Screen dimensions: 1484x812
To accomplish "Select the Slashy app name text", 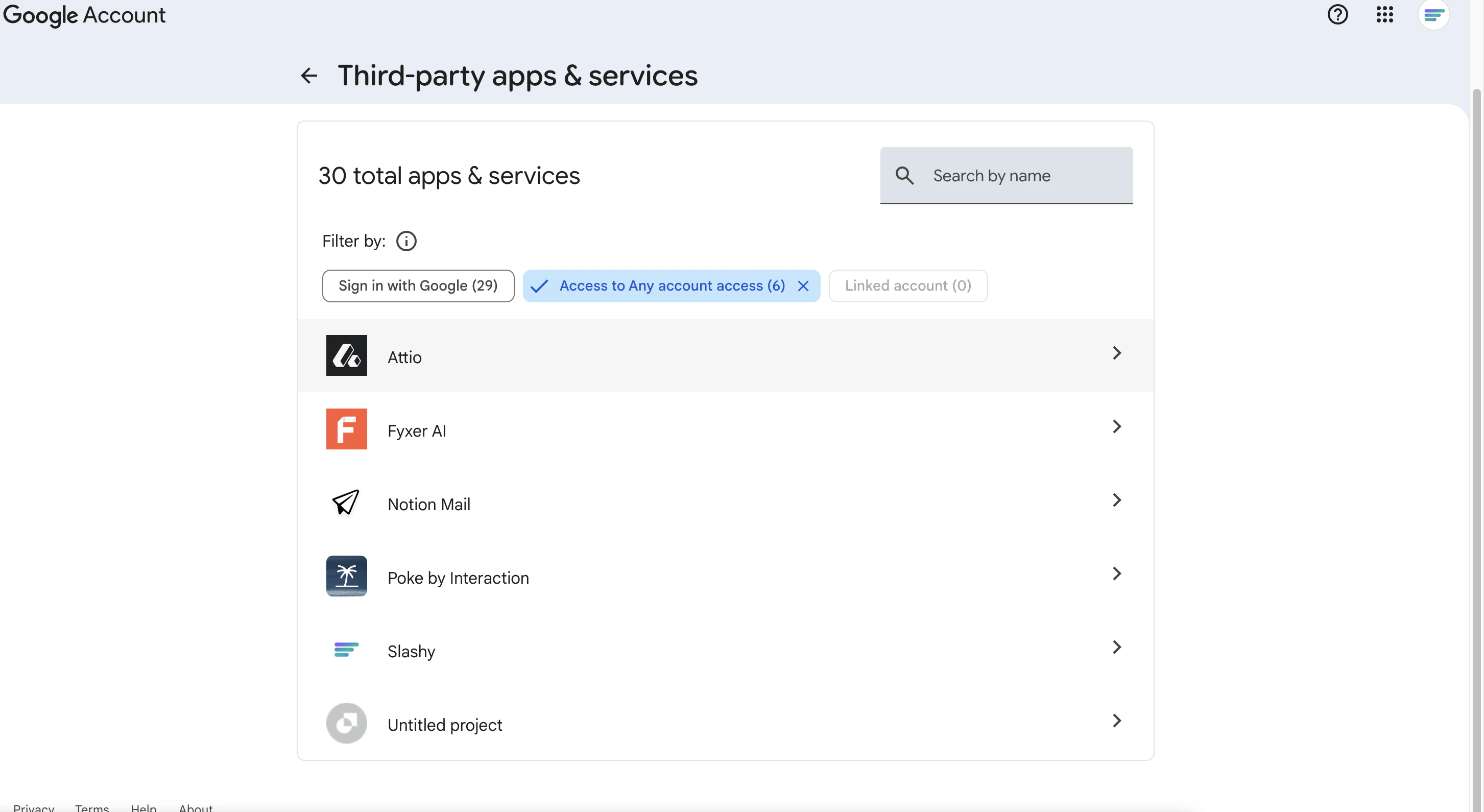I will coord(411,651).
